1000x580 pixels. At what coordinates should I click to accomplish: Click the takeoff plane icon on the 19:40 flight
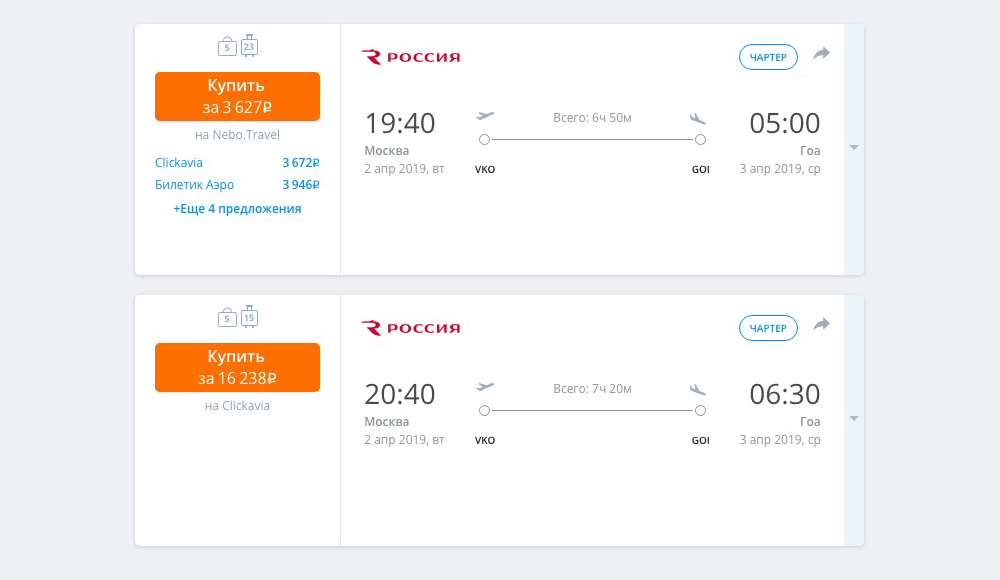485,115
